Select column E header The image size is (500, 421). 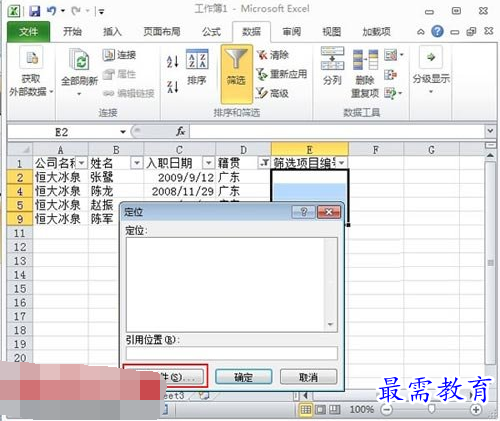click(310, 150)
